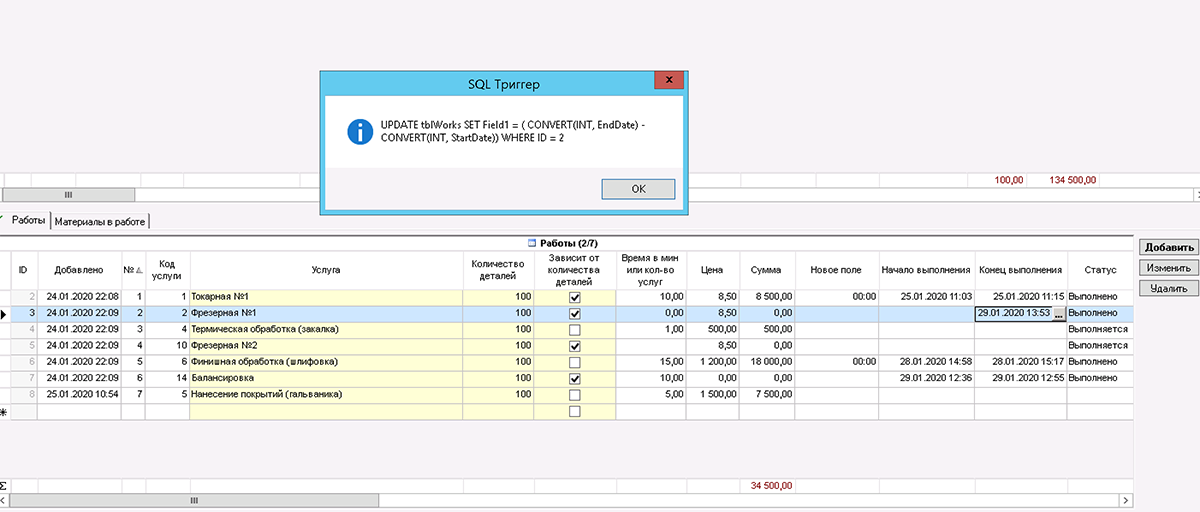Open date picker ellipsis in Конец выполнения cell
1200x512 pixels.
pyautogui.click(x=1059, y=314)
